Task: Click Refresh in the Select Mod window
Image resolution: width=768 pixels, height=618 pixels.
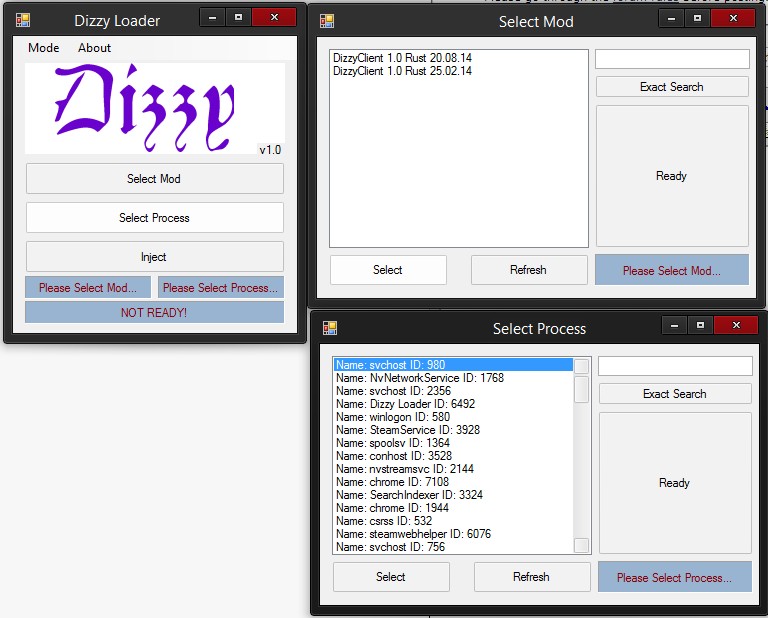Action: [x=528, y=270]
